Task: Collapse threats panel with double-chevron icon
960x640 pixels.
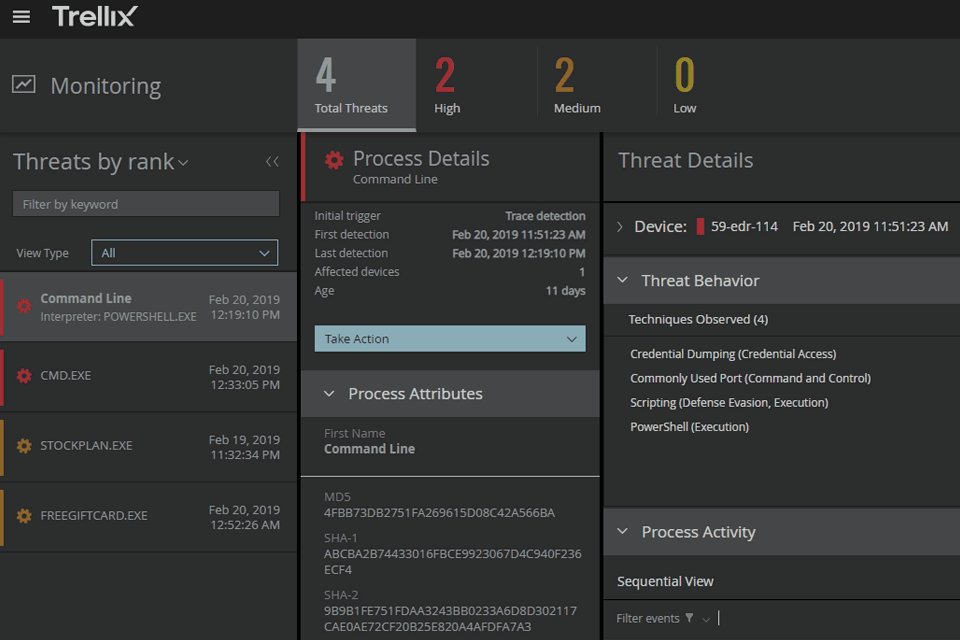Action: pyautogui.click(x=272, y=162)
